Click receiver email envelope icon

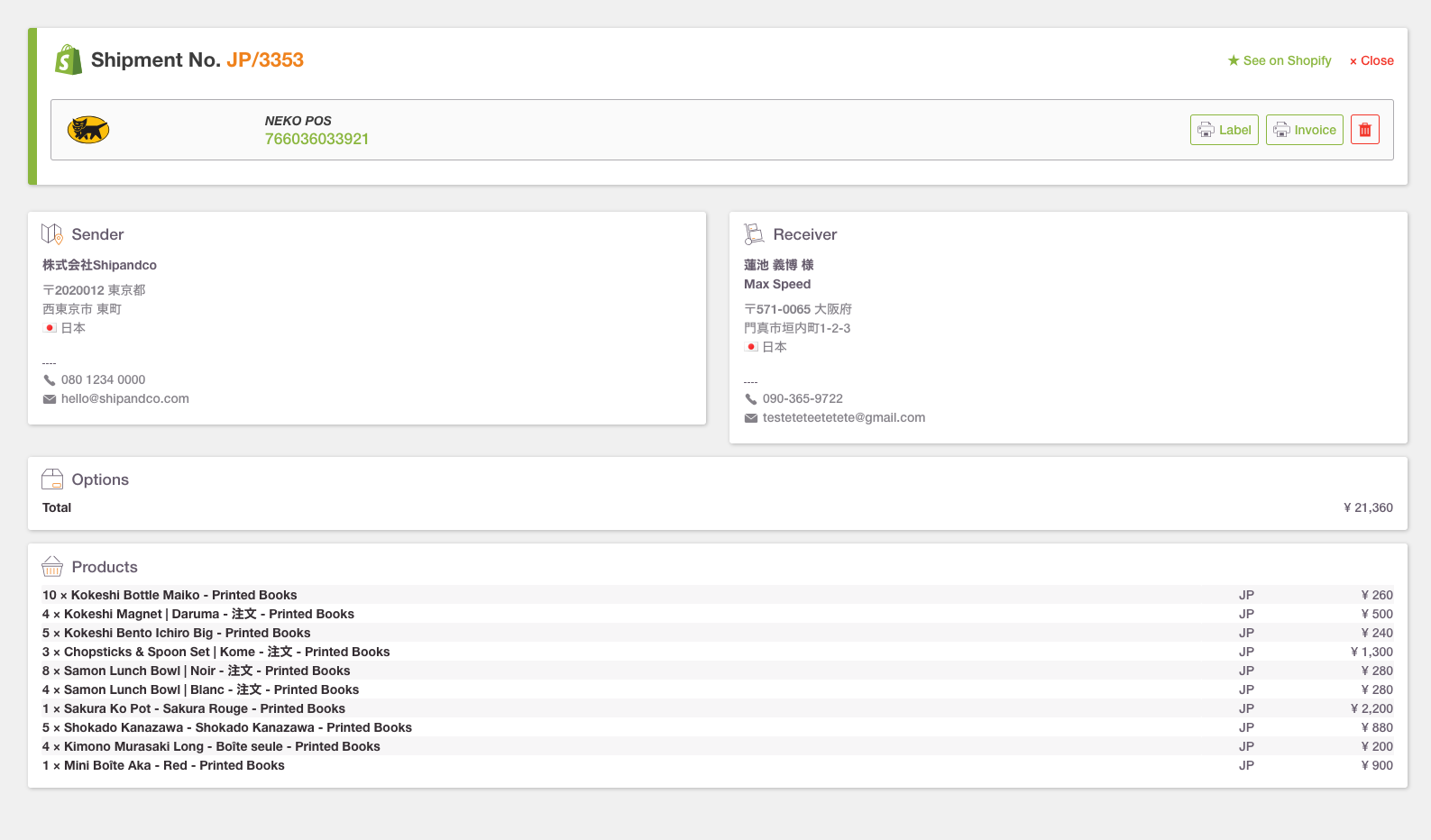751,418
